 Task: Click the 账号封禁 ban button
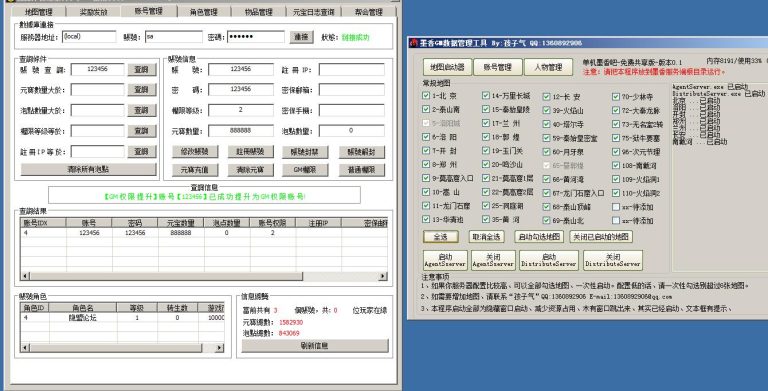[305, 152]
